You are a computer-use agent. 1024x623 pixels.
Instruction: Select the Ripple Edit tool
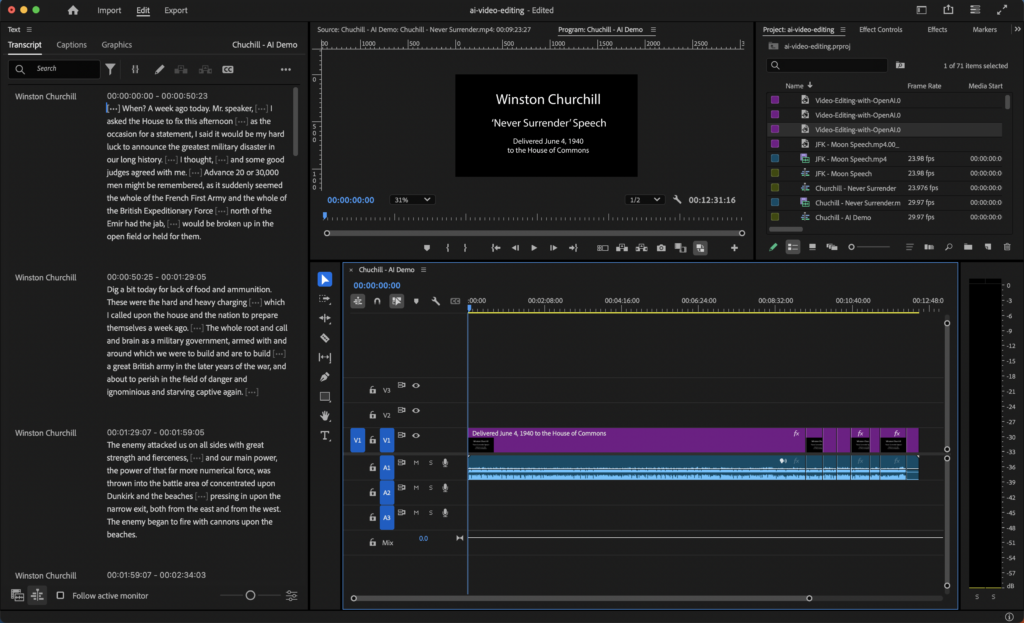325,318
